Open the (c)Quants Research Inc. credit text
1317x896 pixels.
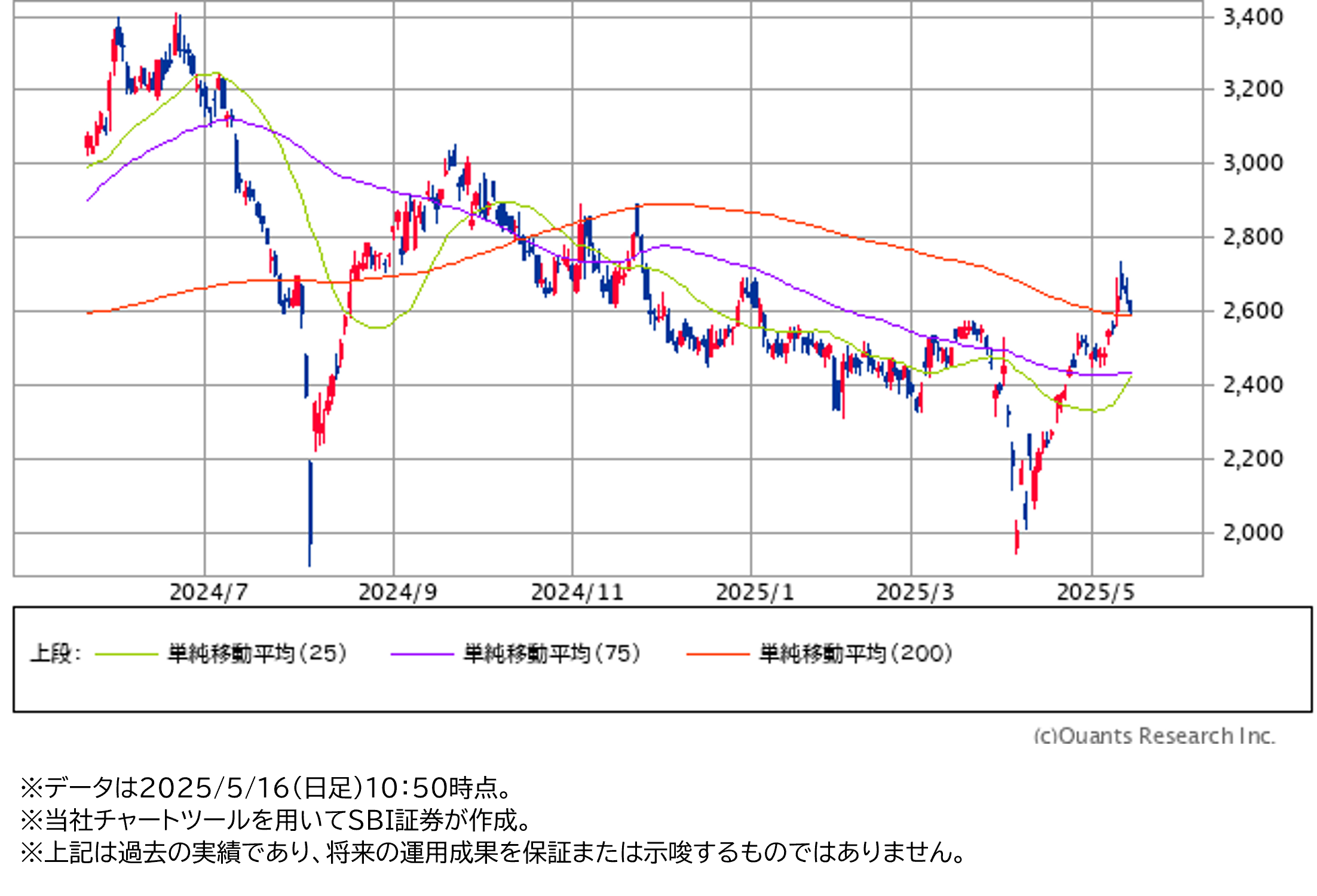pyautogui.click(x=1154, y=735)
